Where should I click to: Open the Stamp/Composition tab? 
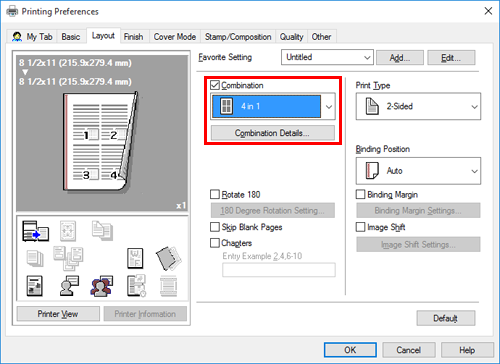(238, 37)
